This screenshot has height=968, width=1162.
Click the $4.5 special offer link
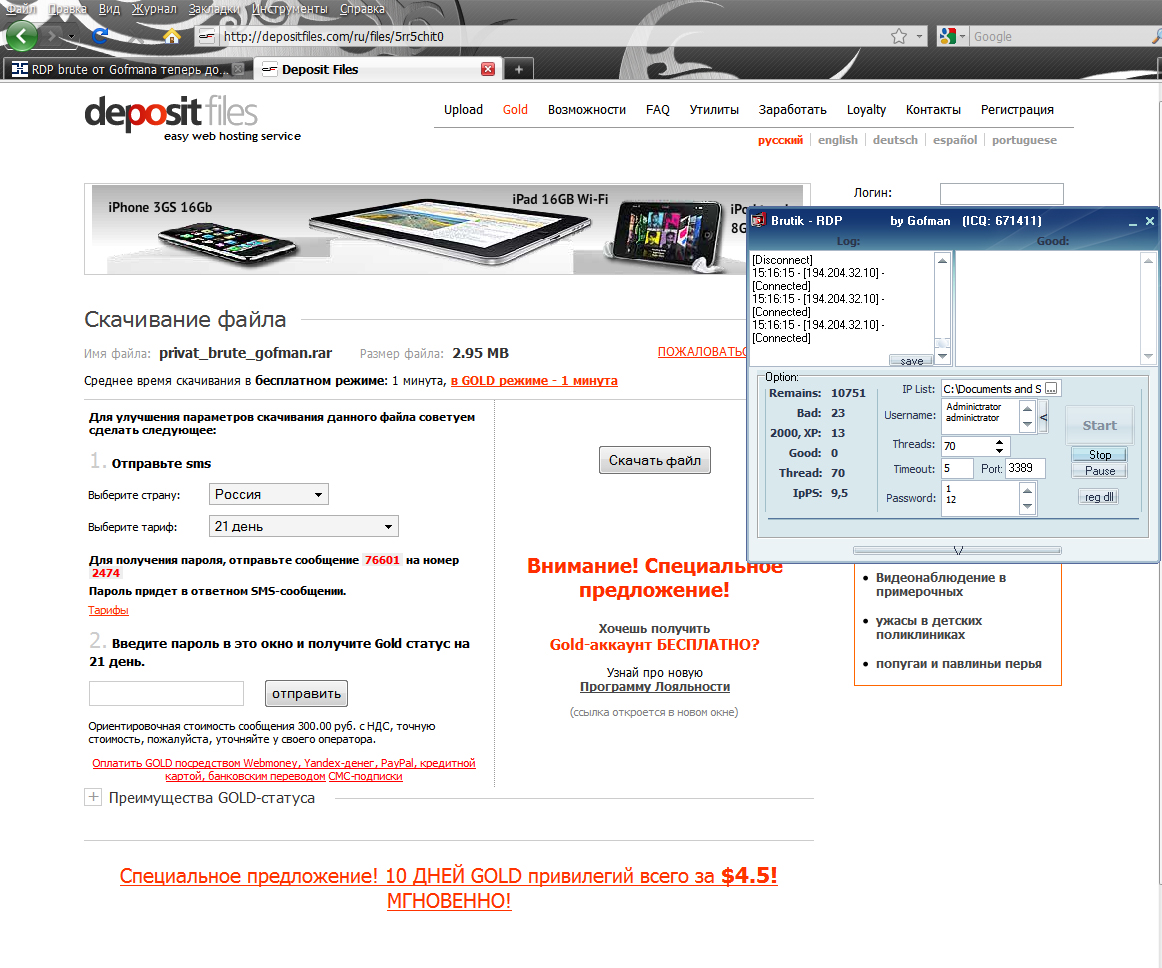[x=448, y=887]
